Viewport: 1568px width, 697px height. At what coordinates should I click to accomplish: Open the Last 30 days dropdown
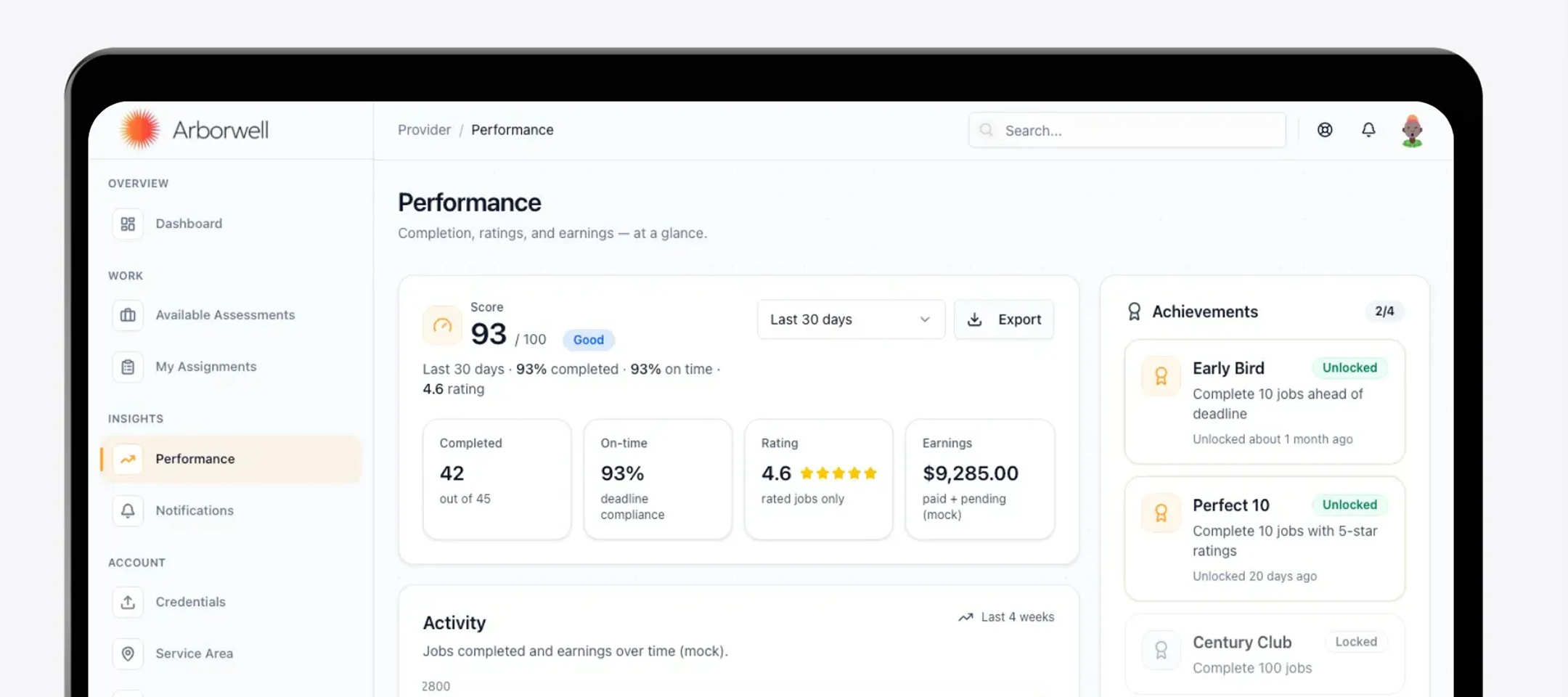tap(851, 319)
